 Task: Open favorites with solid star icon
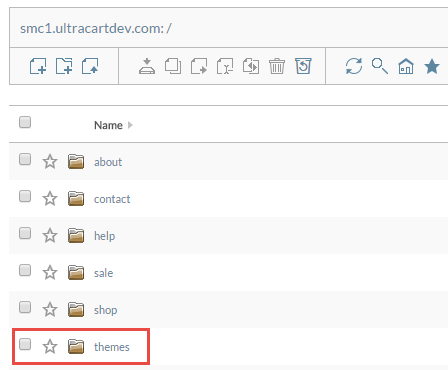click(432, 66)
